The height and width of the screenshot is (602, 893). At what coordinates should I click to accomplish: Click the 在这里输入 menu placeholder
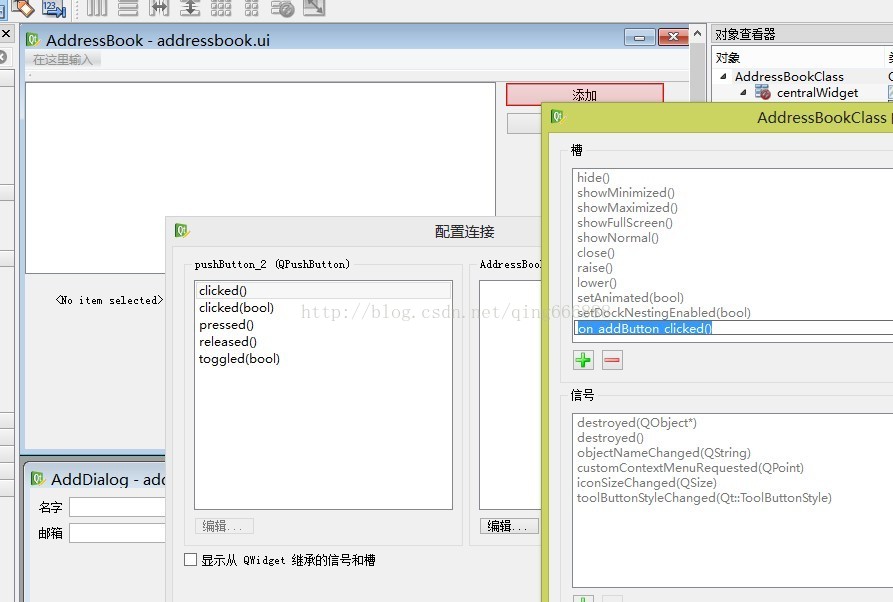point(62,59)
